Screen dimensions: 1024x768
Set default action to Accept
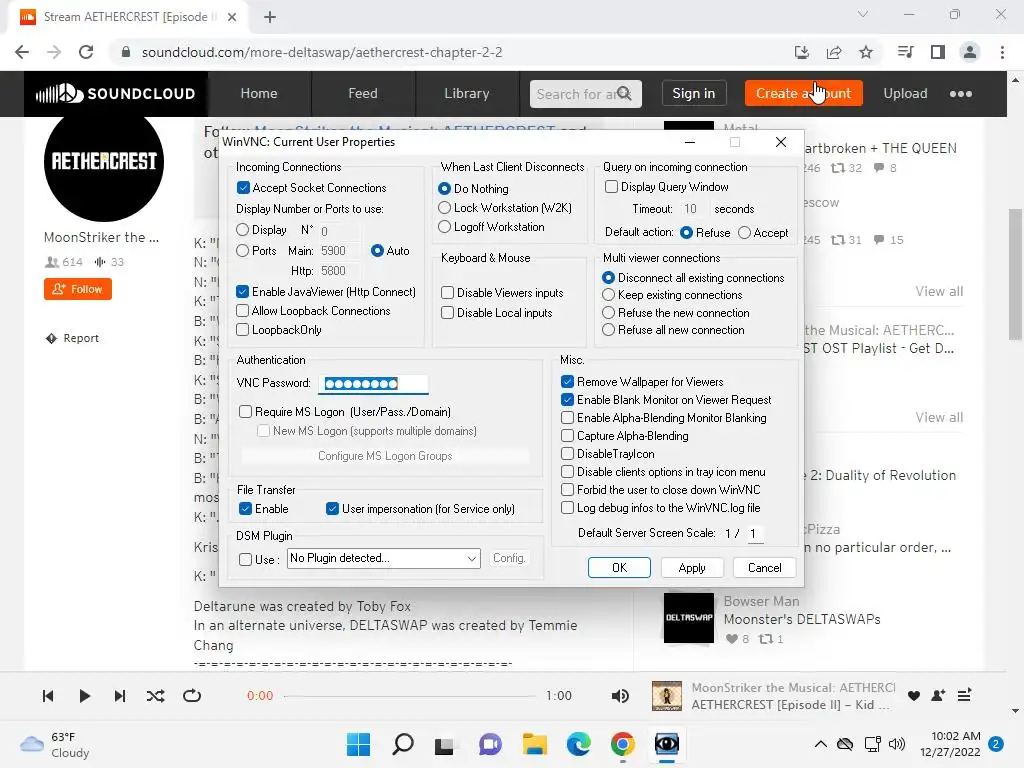[x=744, y=232]
